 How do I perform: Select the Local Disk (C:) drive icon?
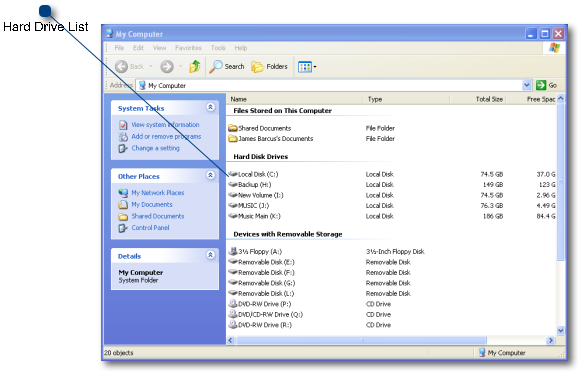233,174
